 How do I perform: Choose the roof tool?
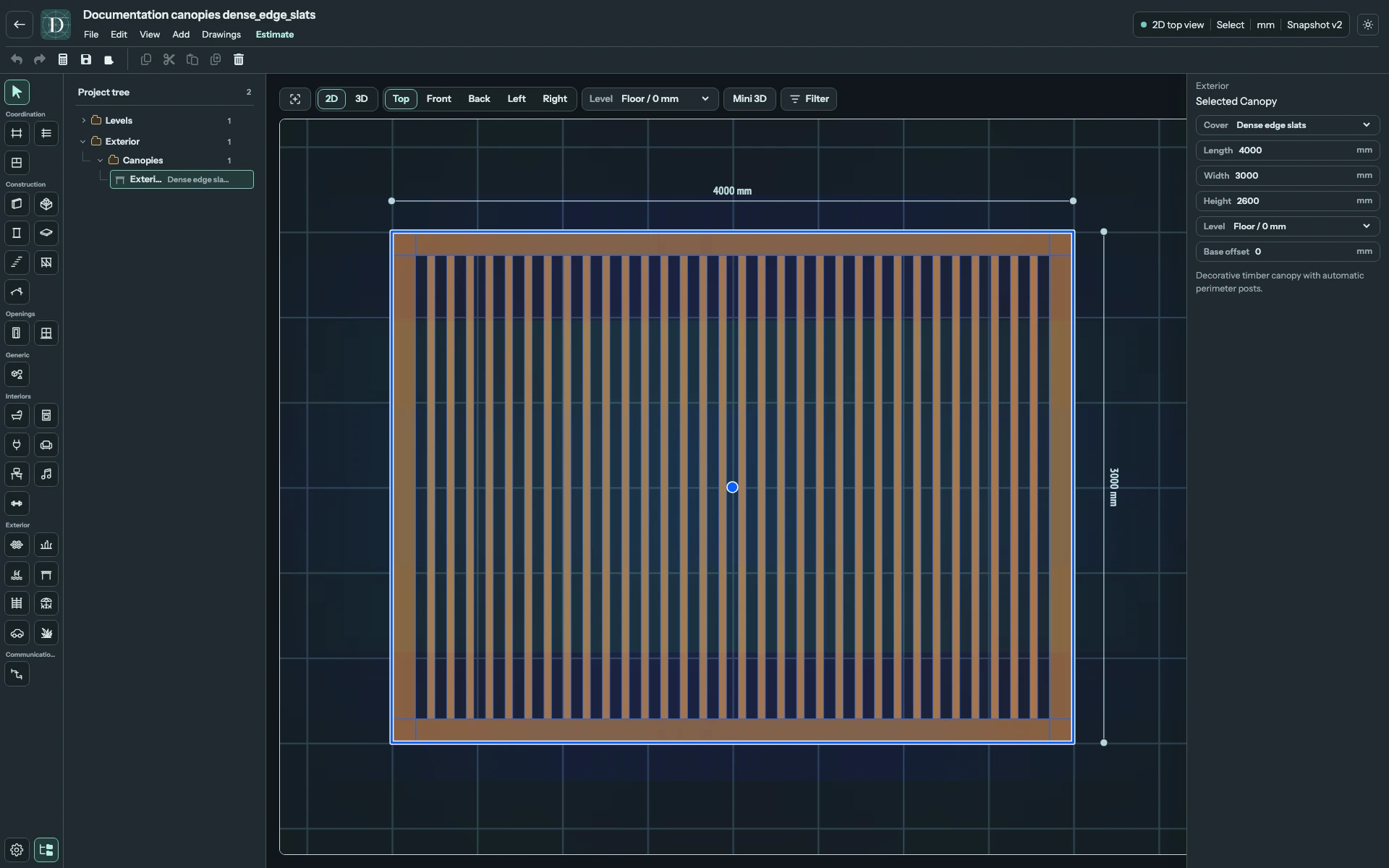pyautogui.click(x=17, y=292)
